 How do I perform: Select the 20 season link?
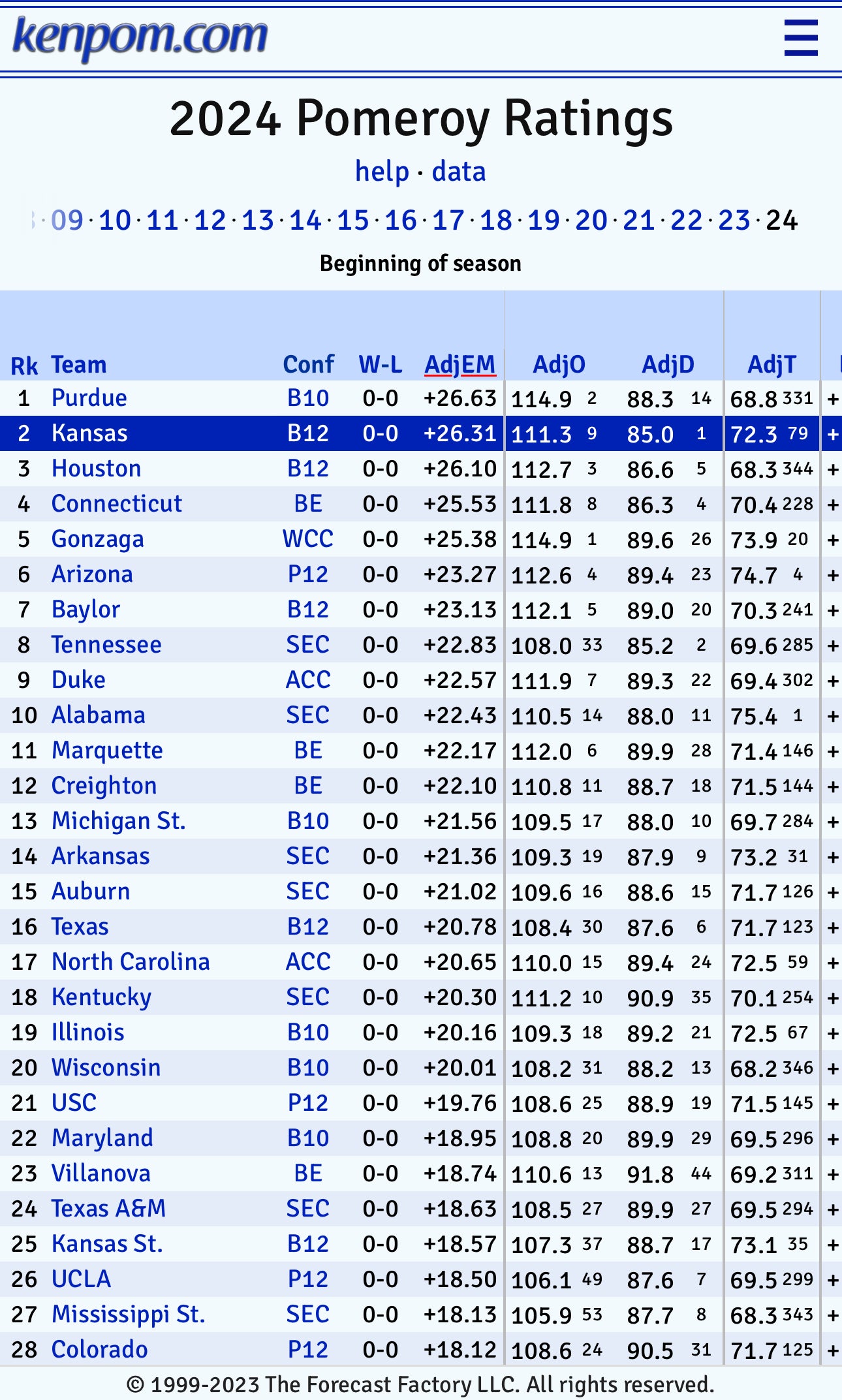click(x=590, y=221)
